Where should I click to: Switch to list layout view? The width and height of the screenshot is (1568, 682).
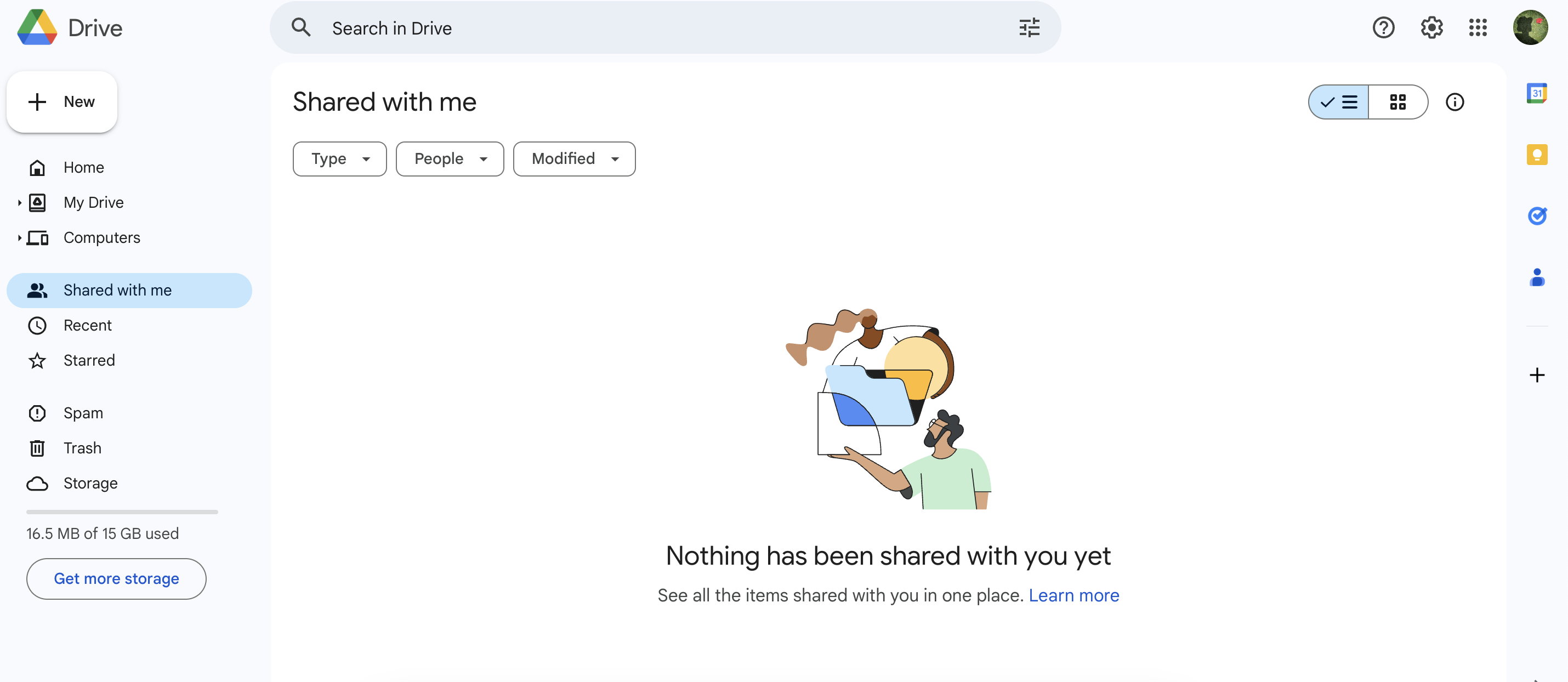click(1338, 101)
